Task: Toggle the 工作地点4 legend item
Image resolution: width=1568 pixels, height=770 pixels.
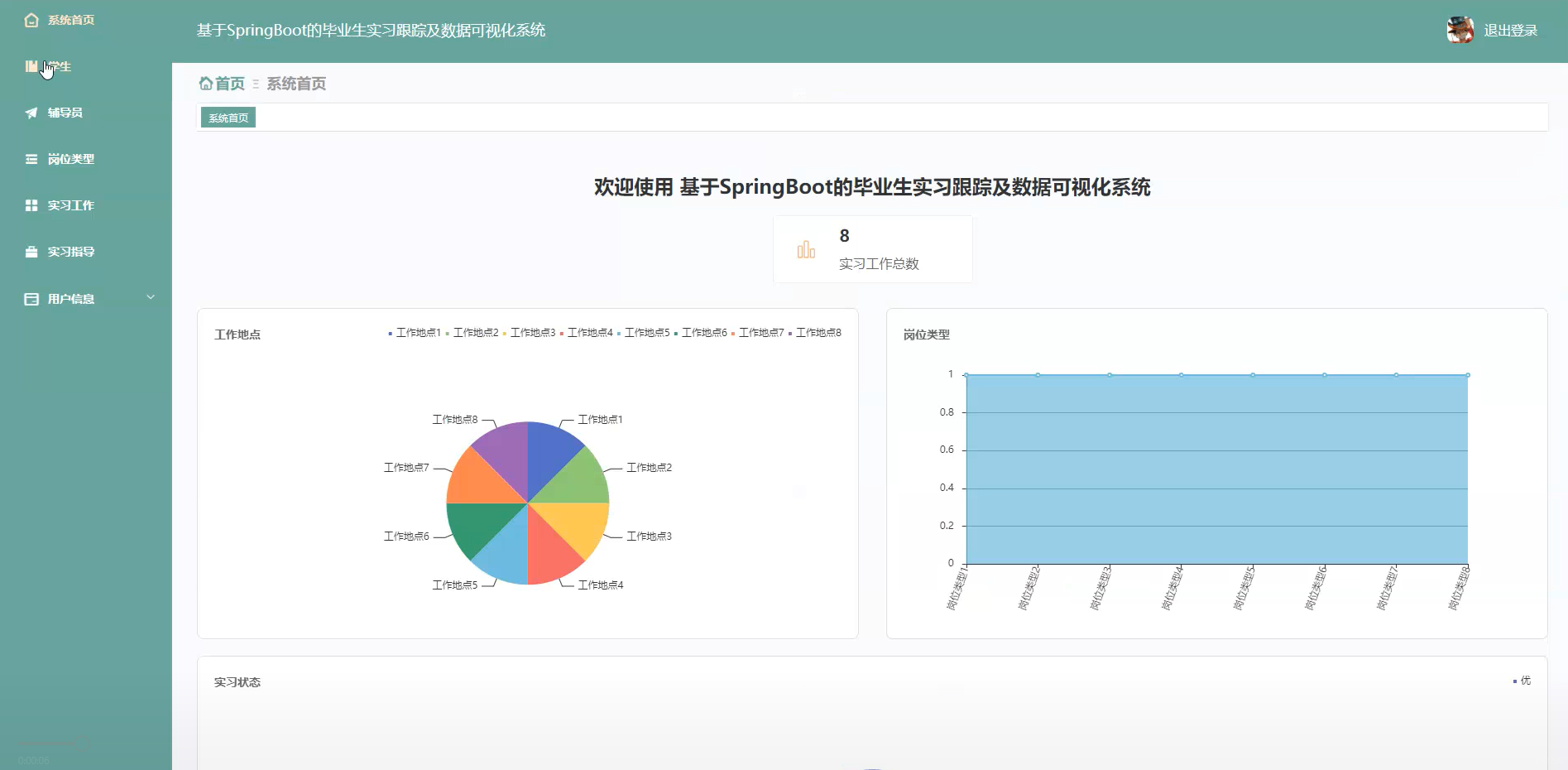Action: coord(586,333)
